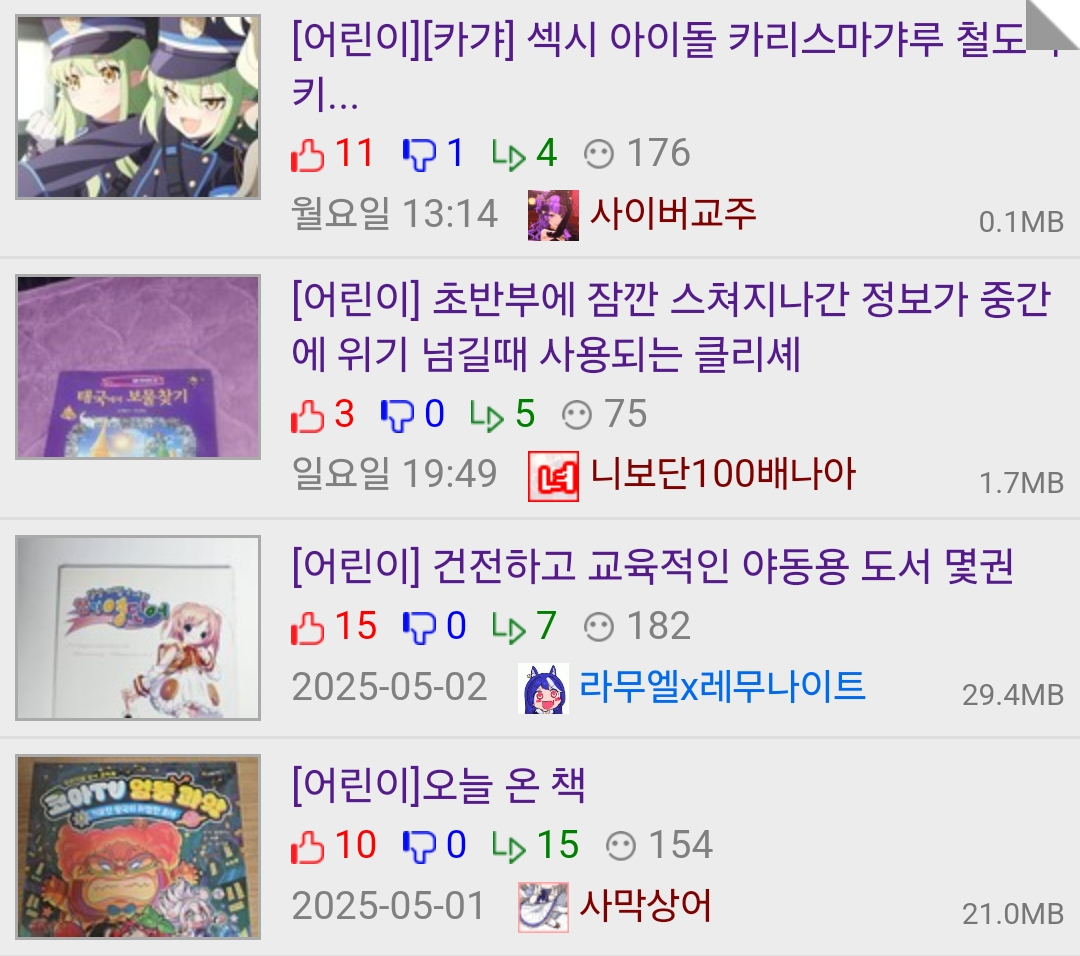
Task: Click thumbs-down icon on 오늘 온 책 post
Action: point(419,846)
